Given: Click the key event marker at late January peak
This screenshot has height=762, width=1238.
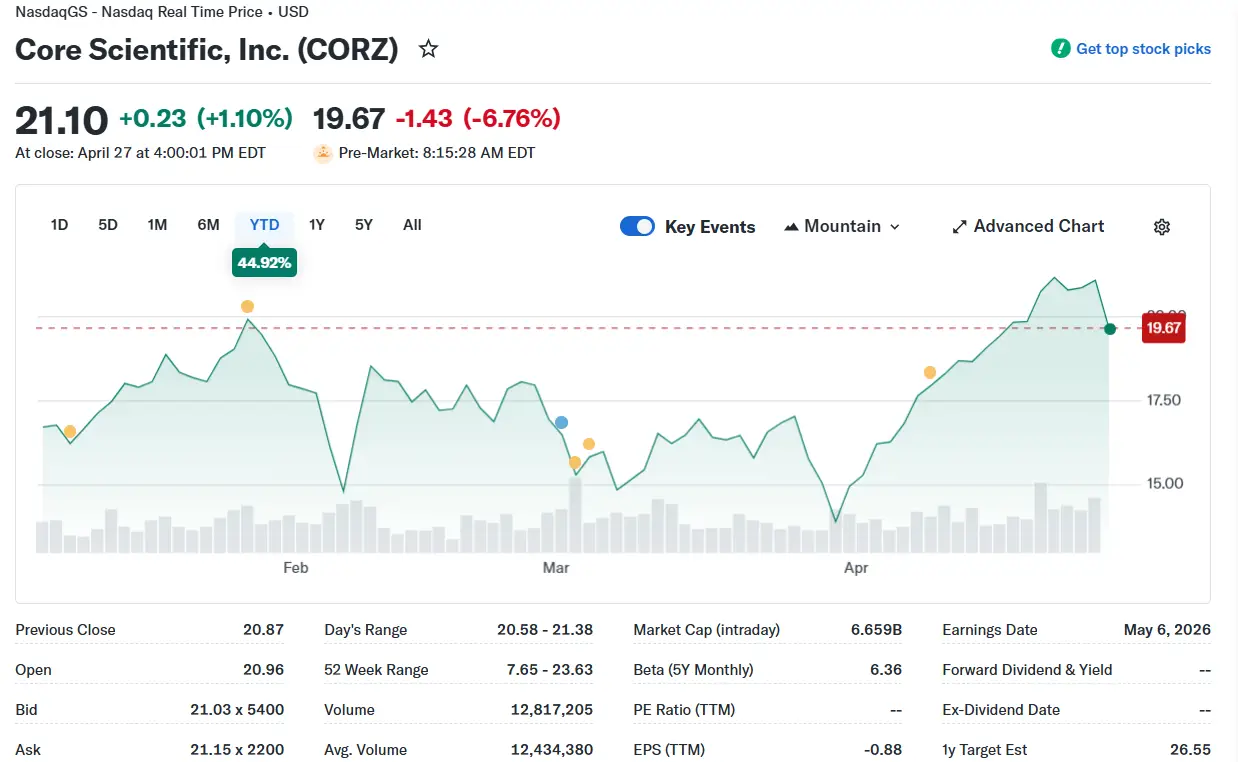Looking at the screenshot, I should [x=247, y=307].
